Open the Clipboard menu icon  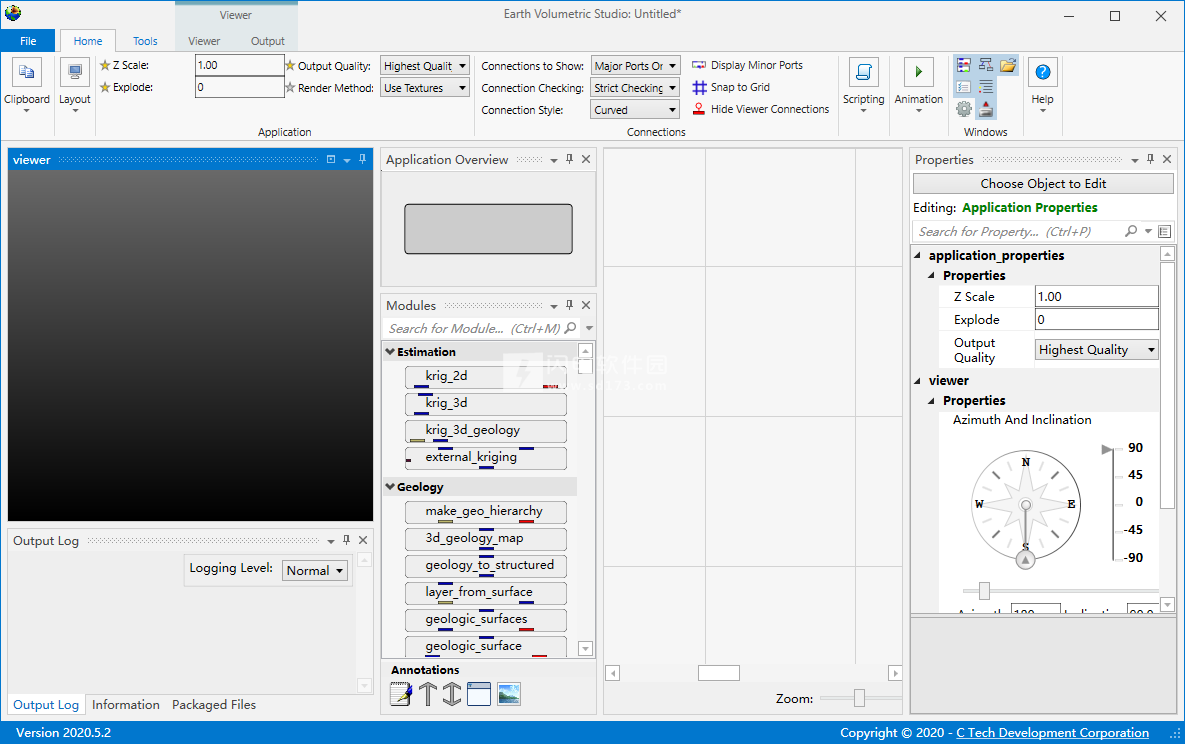[x=26, y=73]
